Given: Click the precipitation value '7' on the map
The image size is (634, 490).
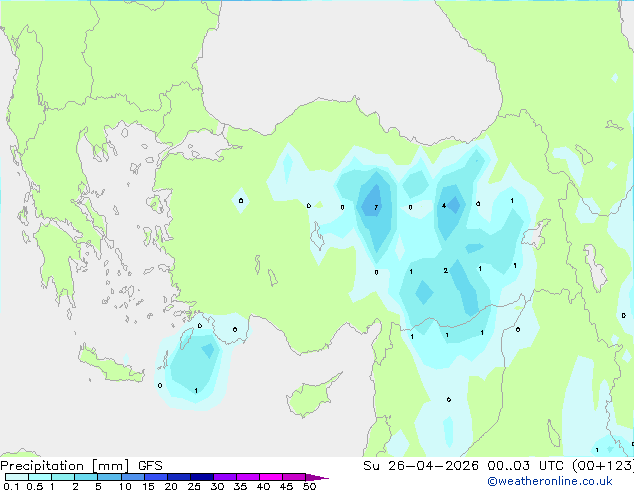Looking at the screenshot, I should [376, 207].
